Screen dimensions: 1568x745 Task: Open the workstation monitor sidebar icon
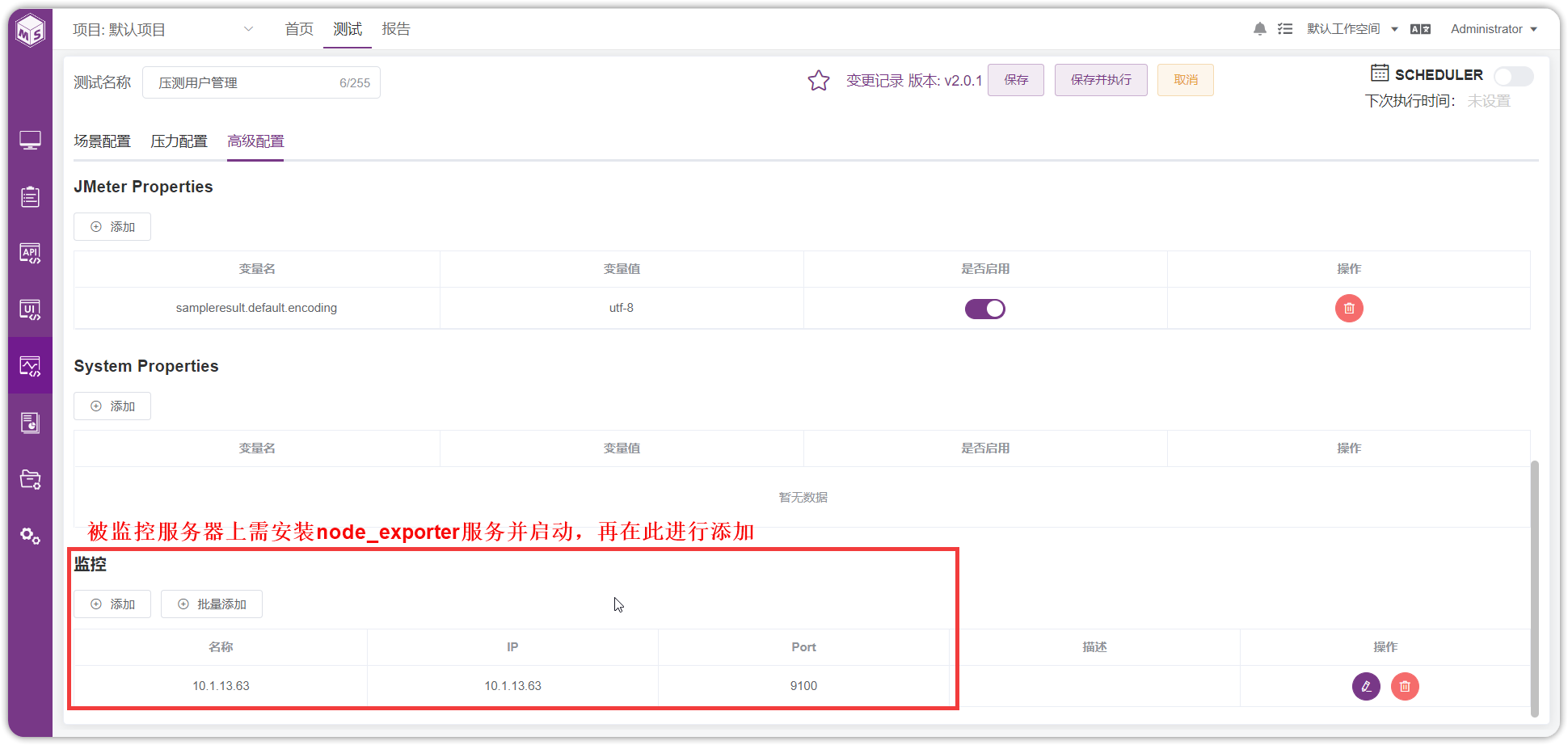coord(30,141)
